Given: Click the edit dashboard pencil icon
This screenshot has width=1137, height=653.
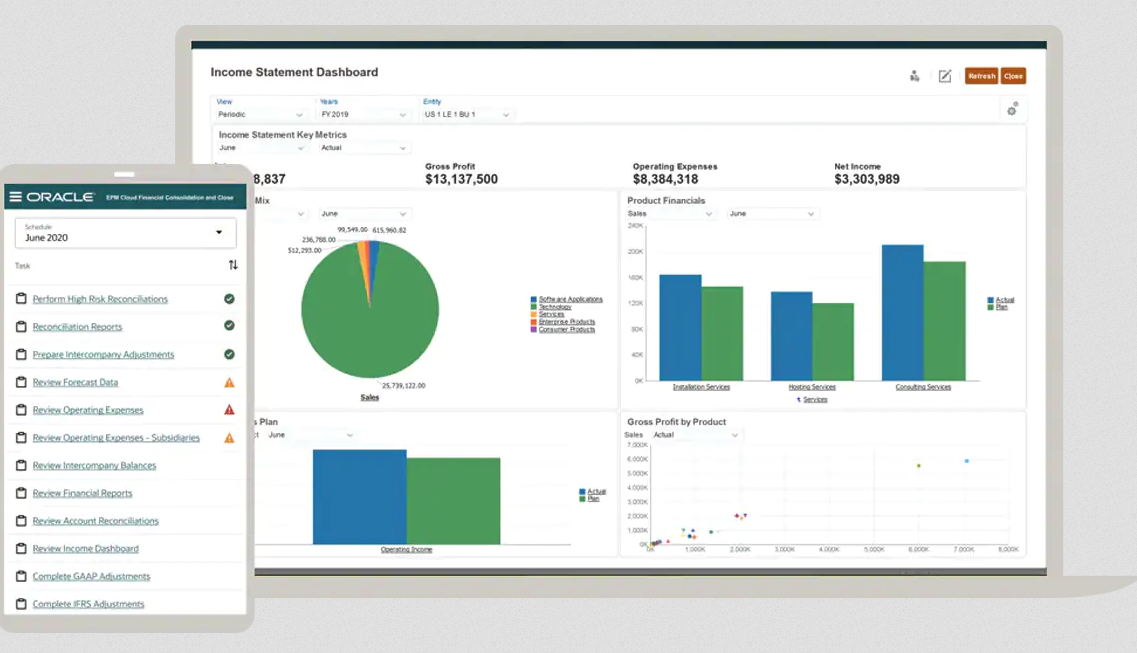Looking at the screenshot, I should click(945, 74).
